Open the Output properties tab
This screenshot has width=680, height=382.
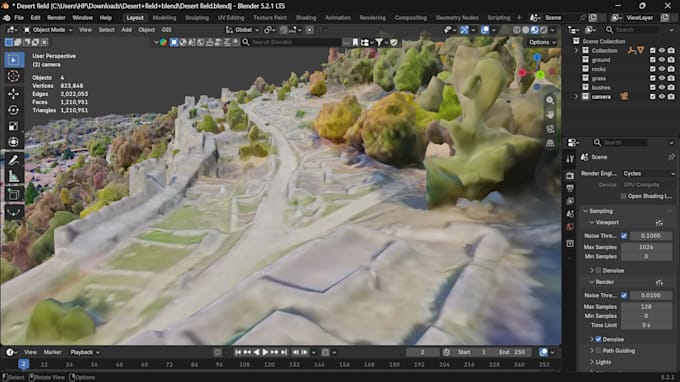point(570,188)
